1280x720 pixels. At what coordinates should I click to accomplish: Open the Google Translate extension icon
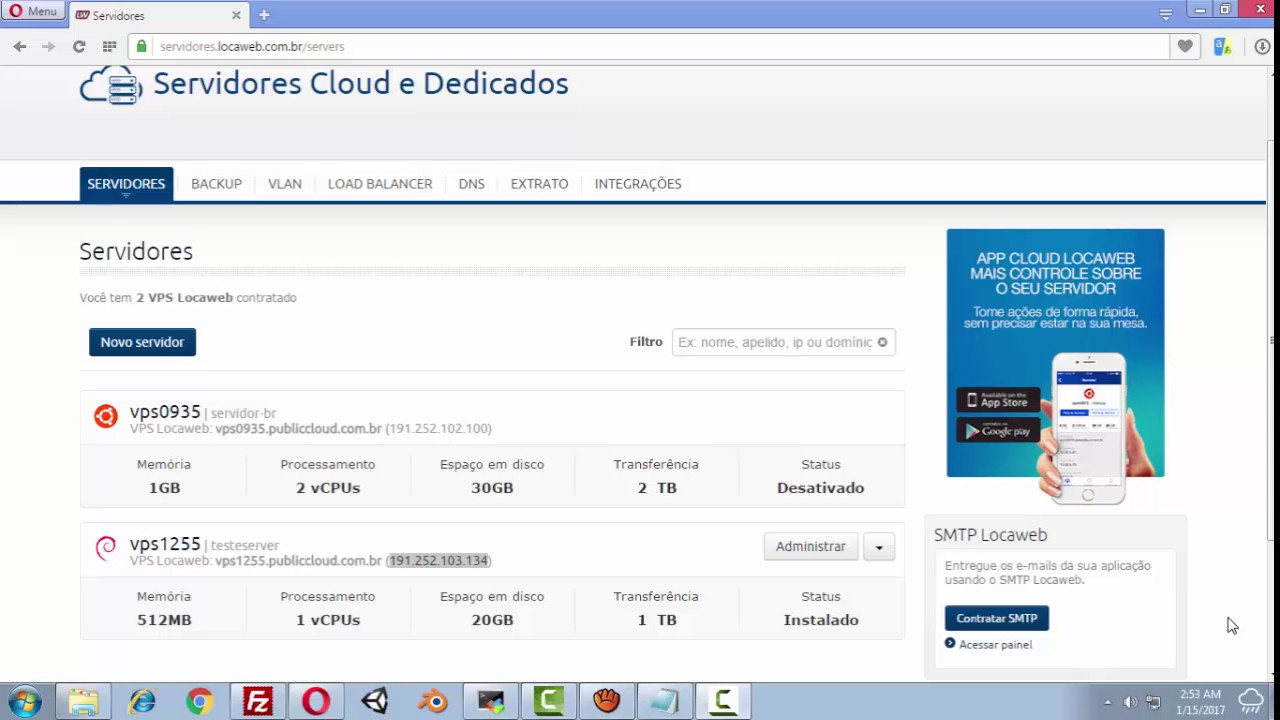pyautogui.click(x=1222, y=46)
